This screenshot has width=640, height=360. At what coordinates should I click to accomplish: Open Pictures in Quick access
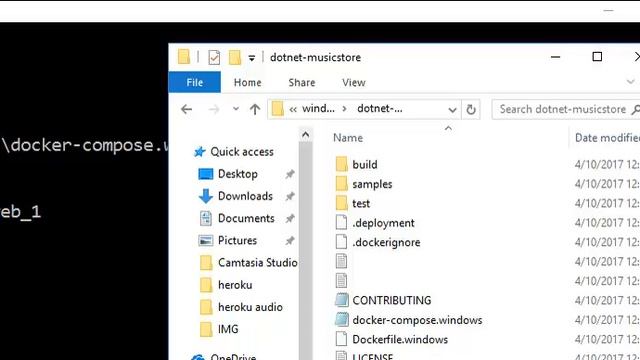(x=237, y=240)
